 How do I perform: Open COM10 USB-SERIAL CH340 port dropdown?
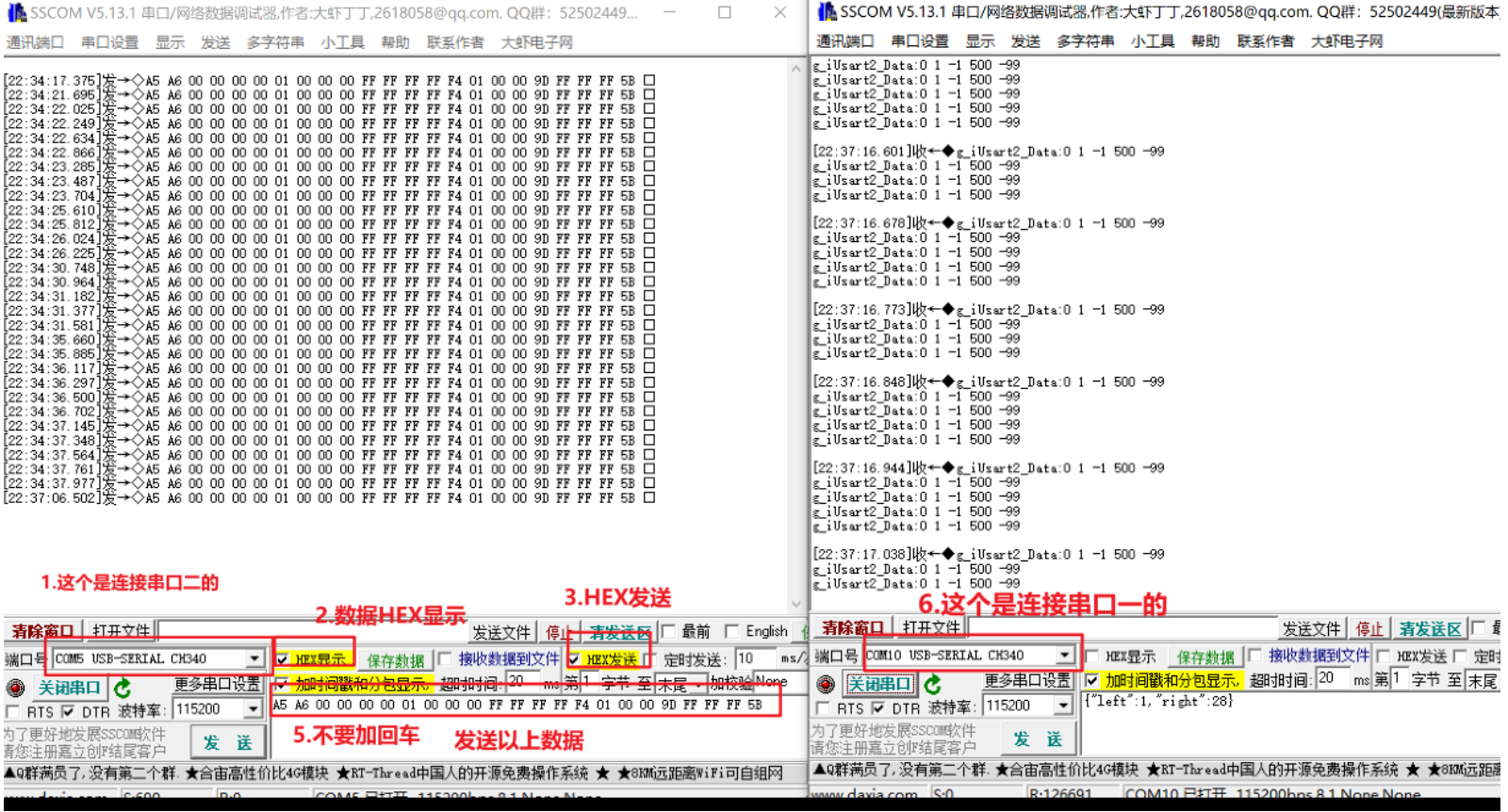1065,655
